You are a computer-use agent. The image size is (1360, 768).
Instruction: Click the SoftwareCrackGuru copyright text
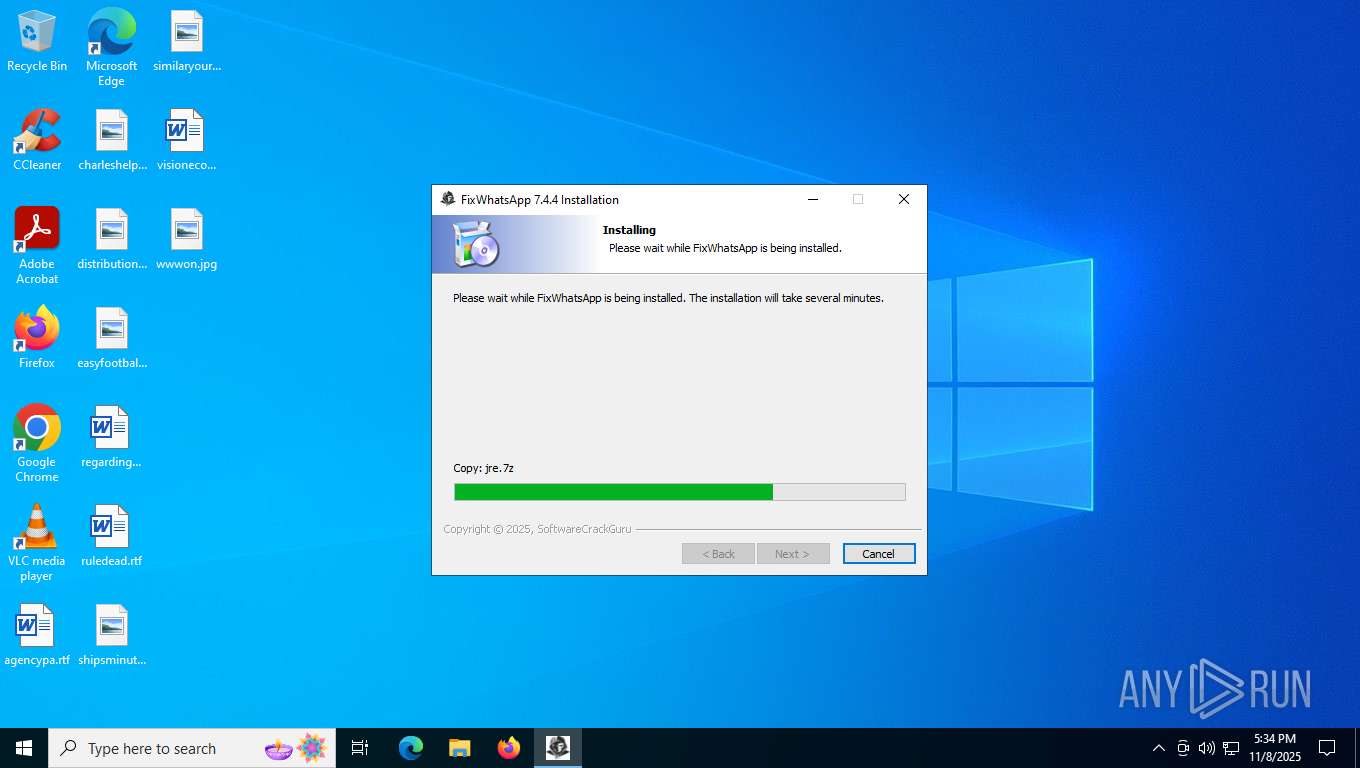point(537,529)
